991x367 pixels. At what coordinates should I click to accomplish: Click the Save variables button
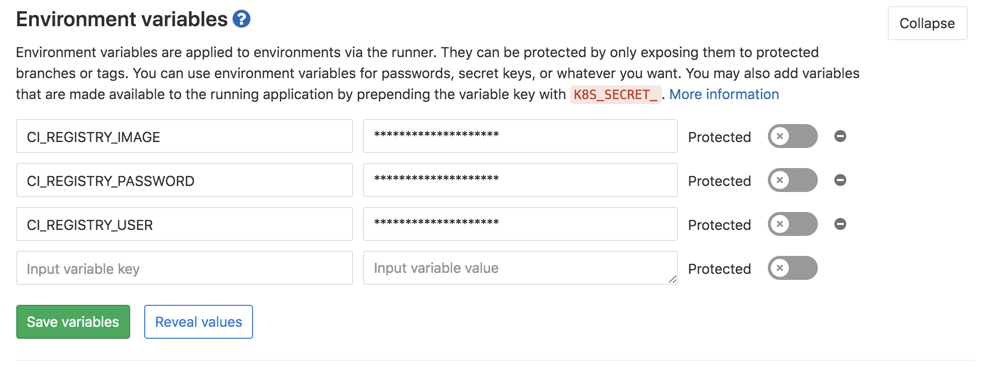pyautogui.click(x=73, y=322)
